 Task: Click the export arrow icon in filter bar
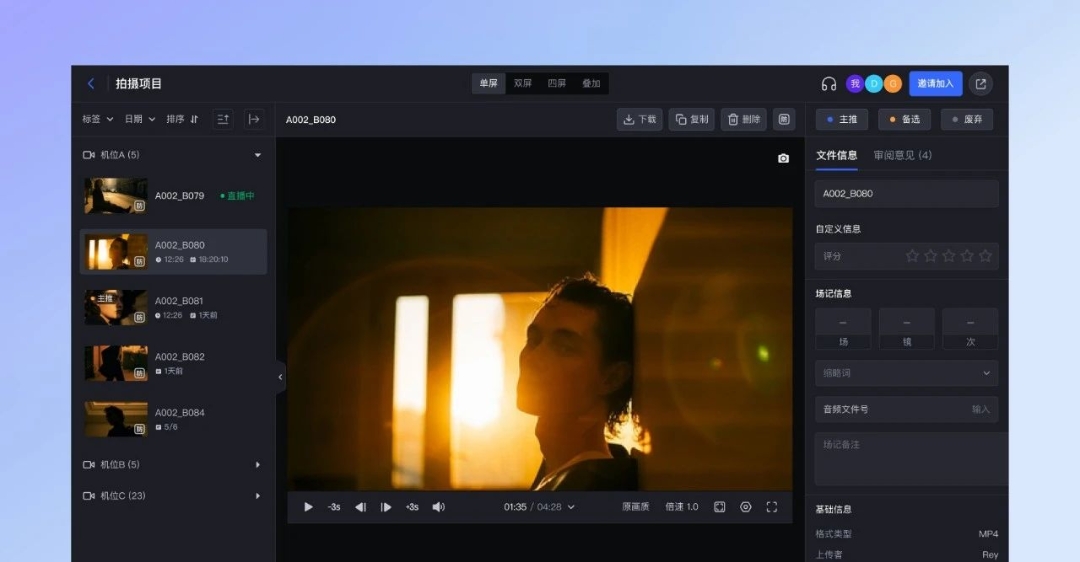[x=254, y=119]
